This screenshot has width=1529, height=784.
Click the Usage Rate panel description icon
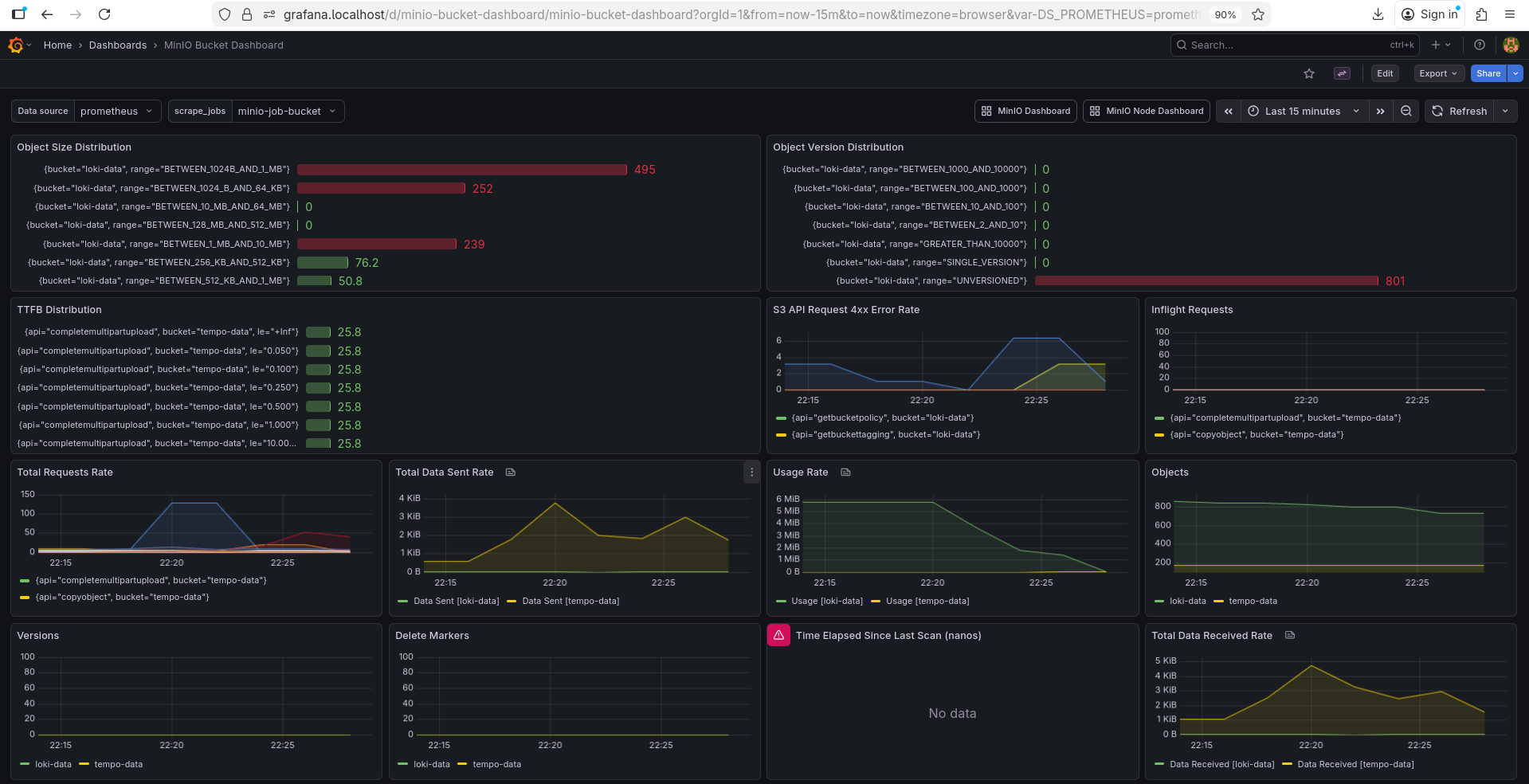tap(845, 472)
